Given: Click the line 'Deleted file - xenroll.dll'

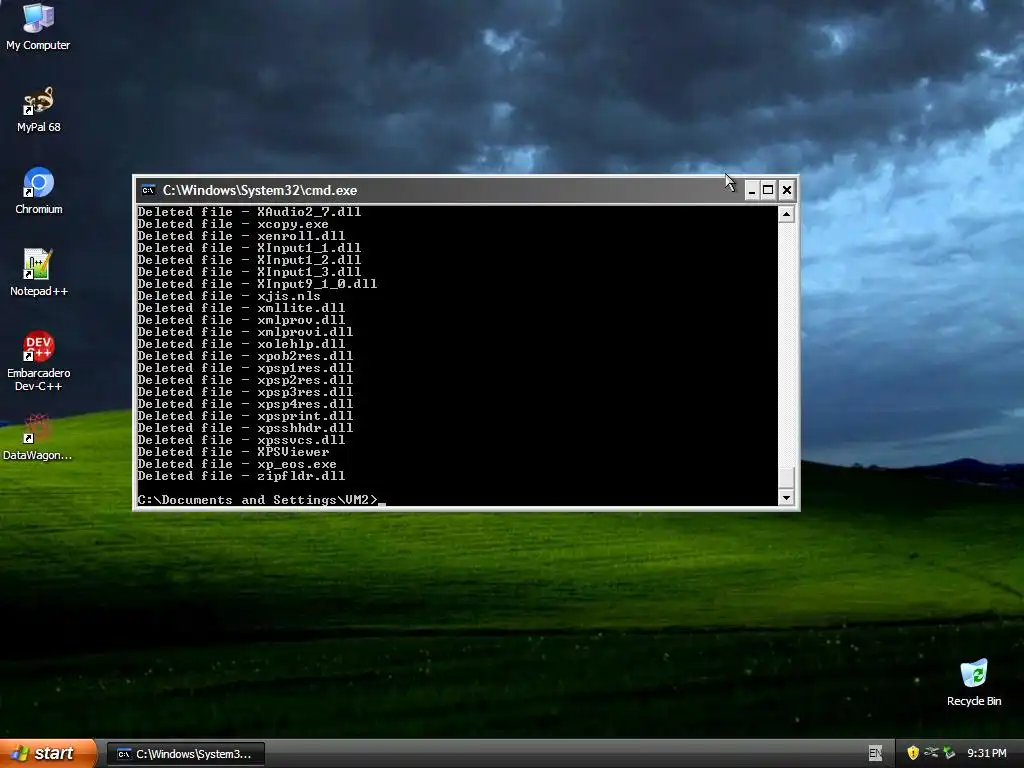Looking at the screenshot, I should (x=241, y=236).
